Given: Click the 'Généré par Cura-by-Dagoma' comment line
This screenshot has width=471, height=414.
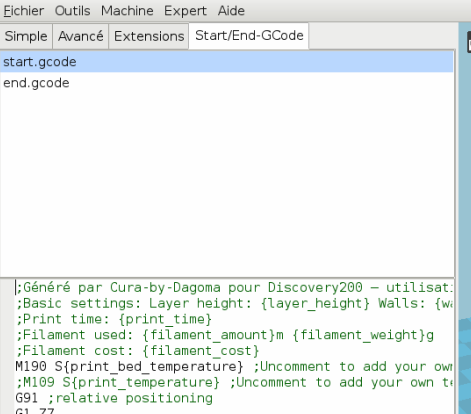Looking at the screenshot, I should pos(234,287).
